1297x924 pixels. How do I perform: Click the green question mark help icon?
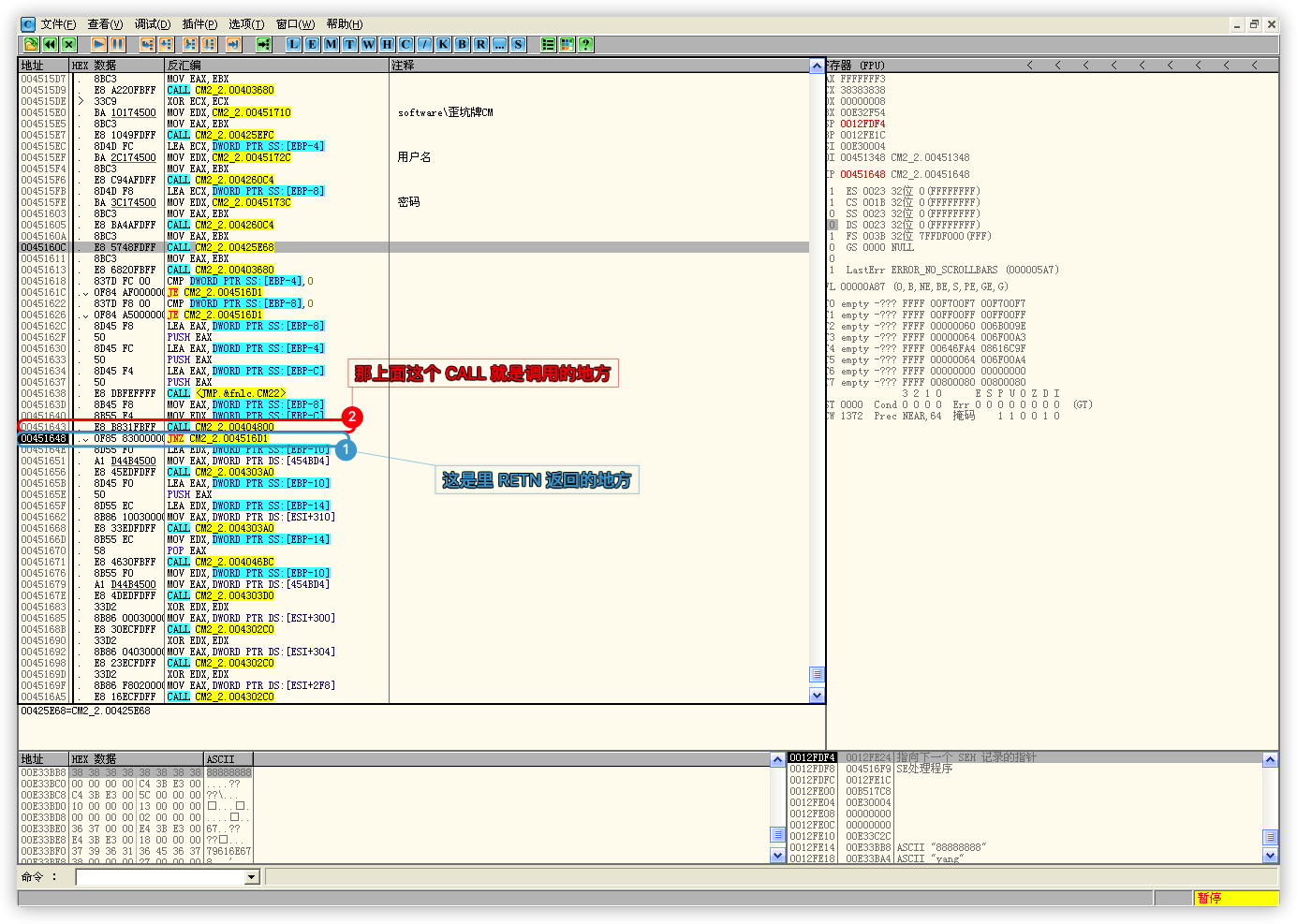click(x=585, y=44)
